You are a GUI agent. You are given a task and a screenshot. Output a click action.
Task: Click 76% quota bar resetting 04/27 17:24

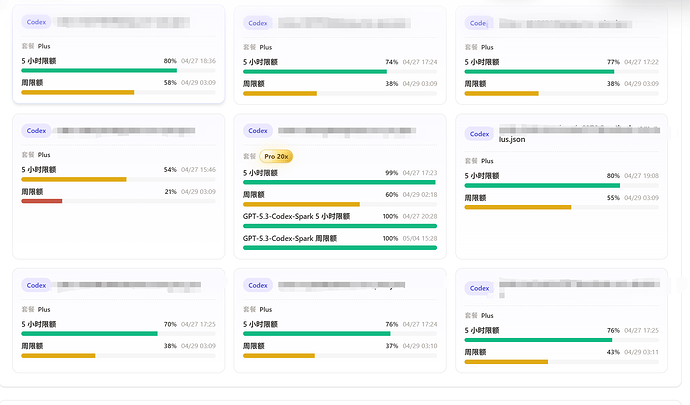tap(340, 334)
